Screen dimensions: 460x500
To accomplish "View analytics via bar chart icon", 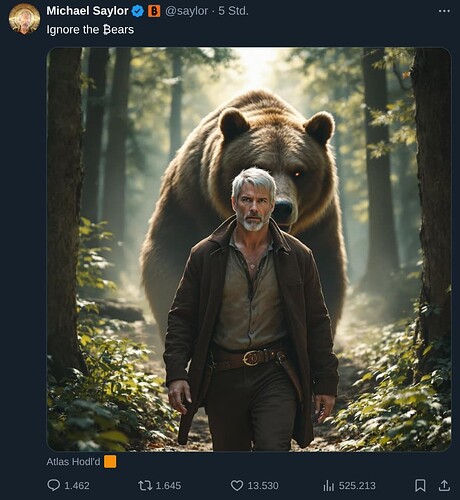I will [329, 485].
